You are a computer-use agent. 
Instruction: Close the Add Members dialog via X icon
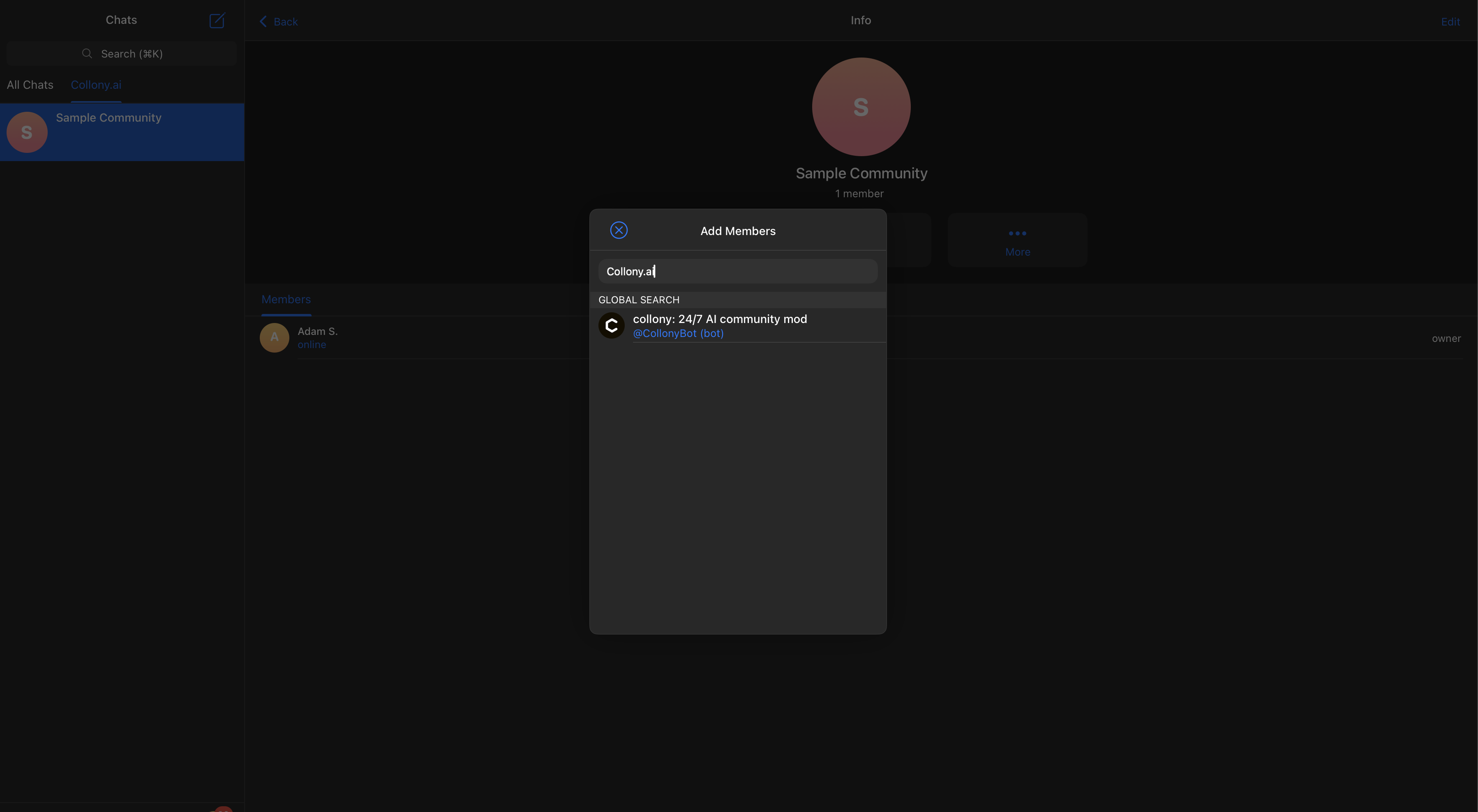pos(619,230)
